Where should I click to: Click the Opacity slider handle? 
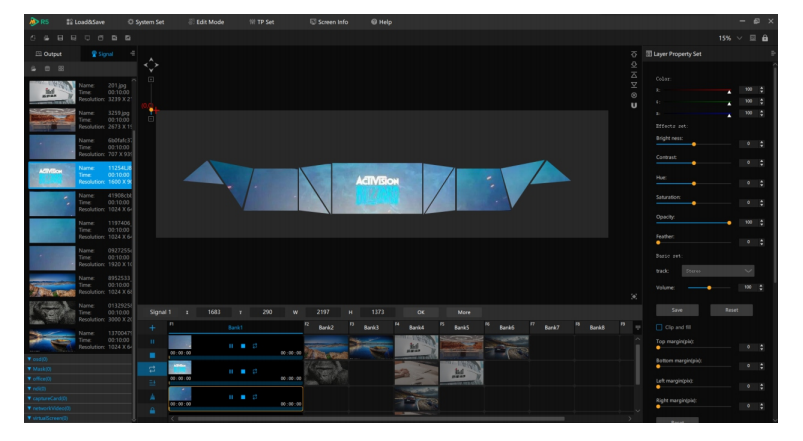729,223
